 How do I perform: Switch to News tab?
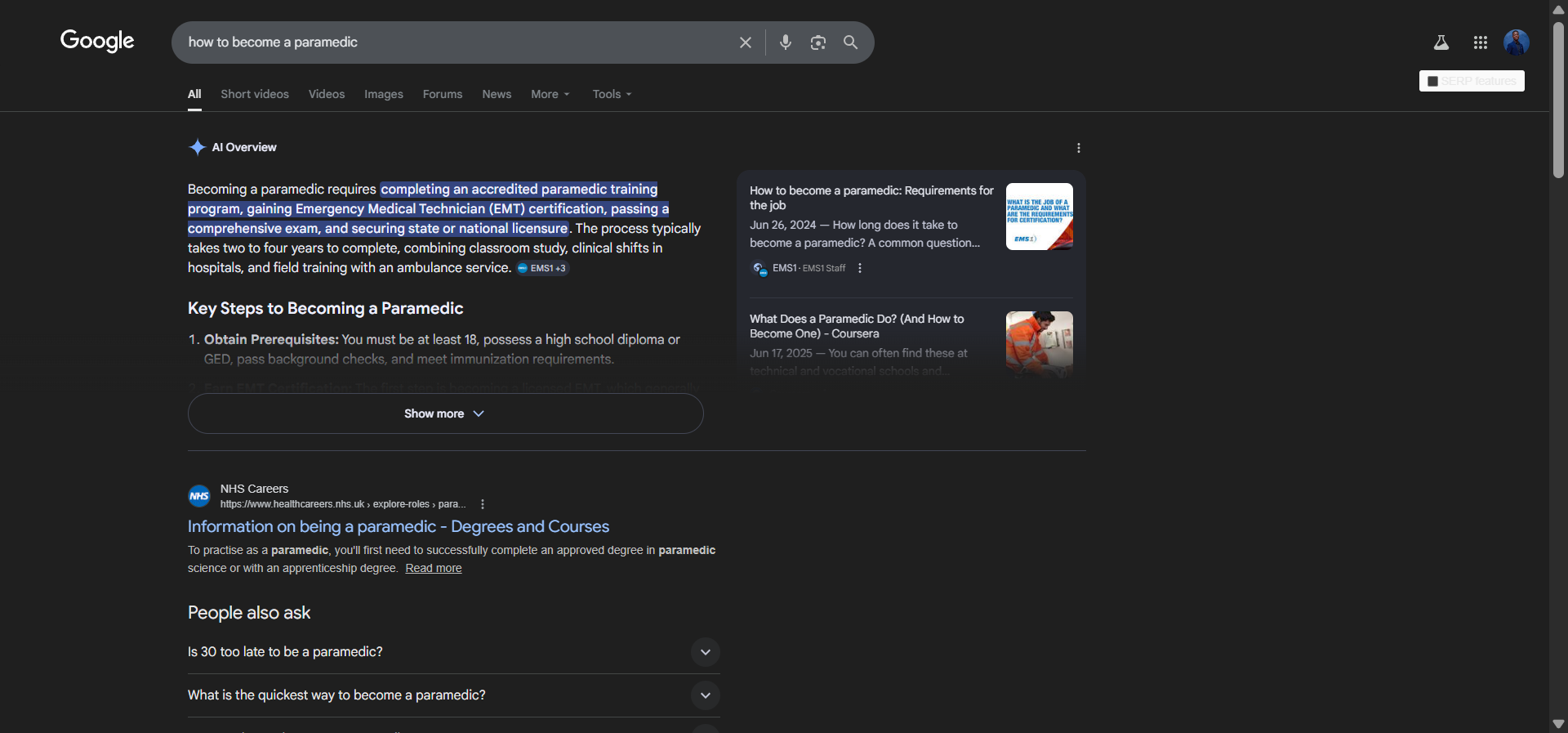497,94
